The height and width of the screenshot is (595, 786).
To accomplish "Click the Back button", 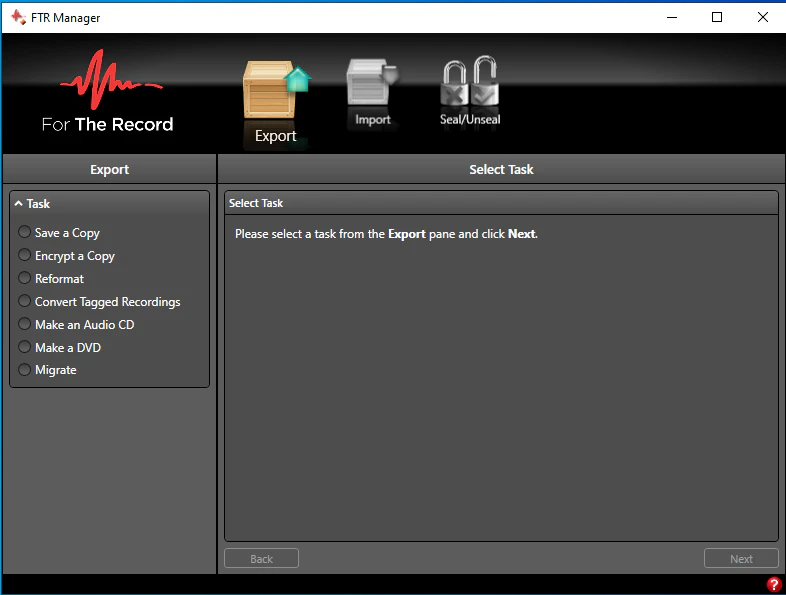I will point(261,558).
